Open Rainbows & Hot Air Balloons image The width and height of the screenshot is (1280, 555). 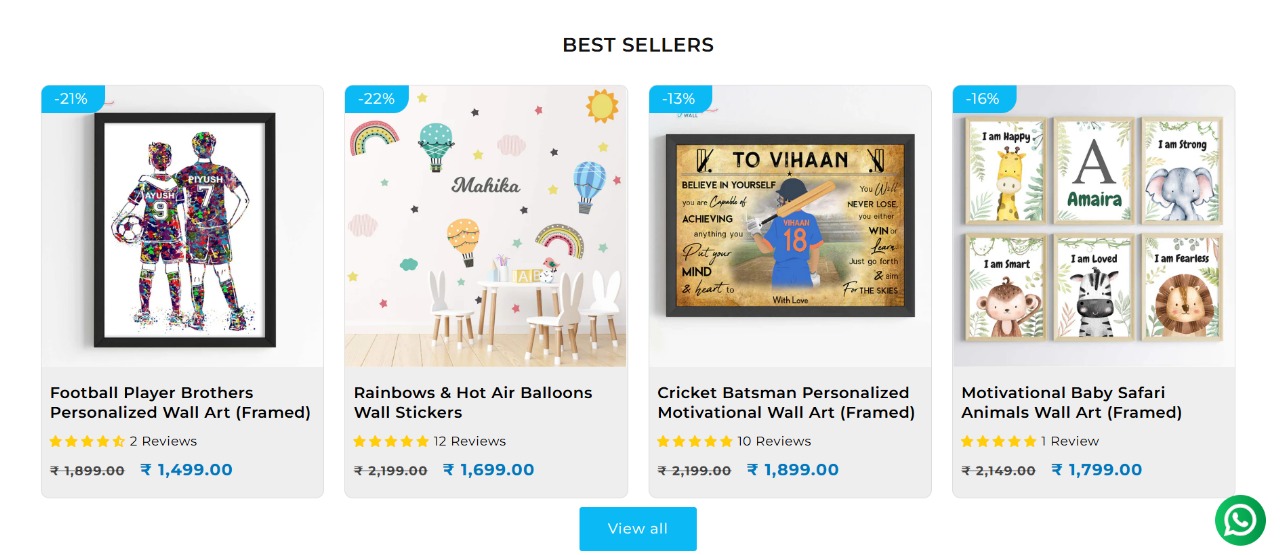pos(486,228)
